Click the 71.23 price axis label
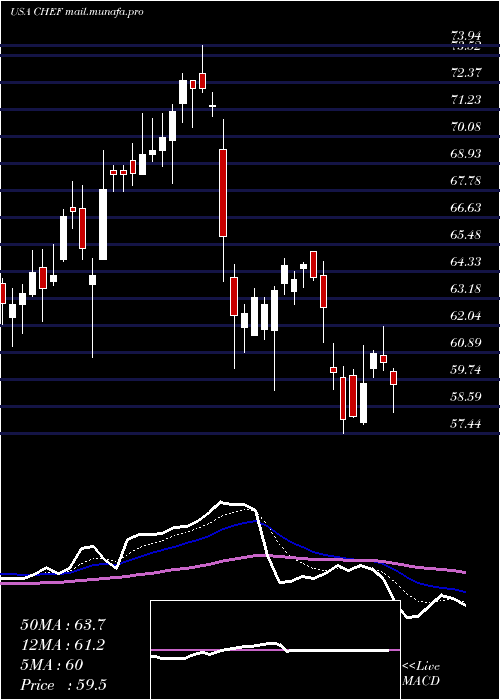The width and height of the screenshot is (500, 700). click(x=466, y=100)
